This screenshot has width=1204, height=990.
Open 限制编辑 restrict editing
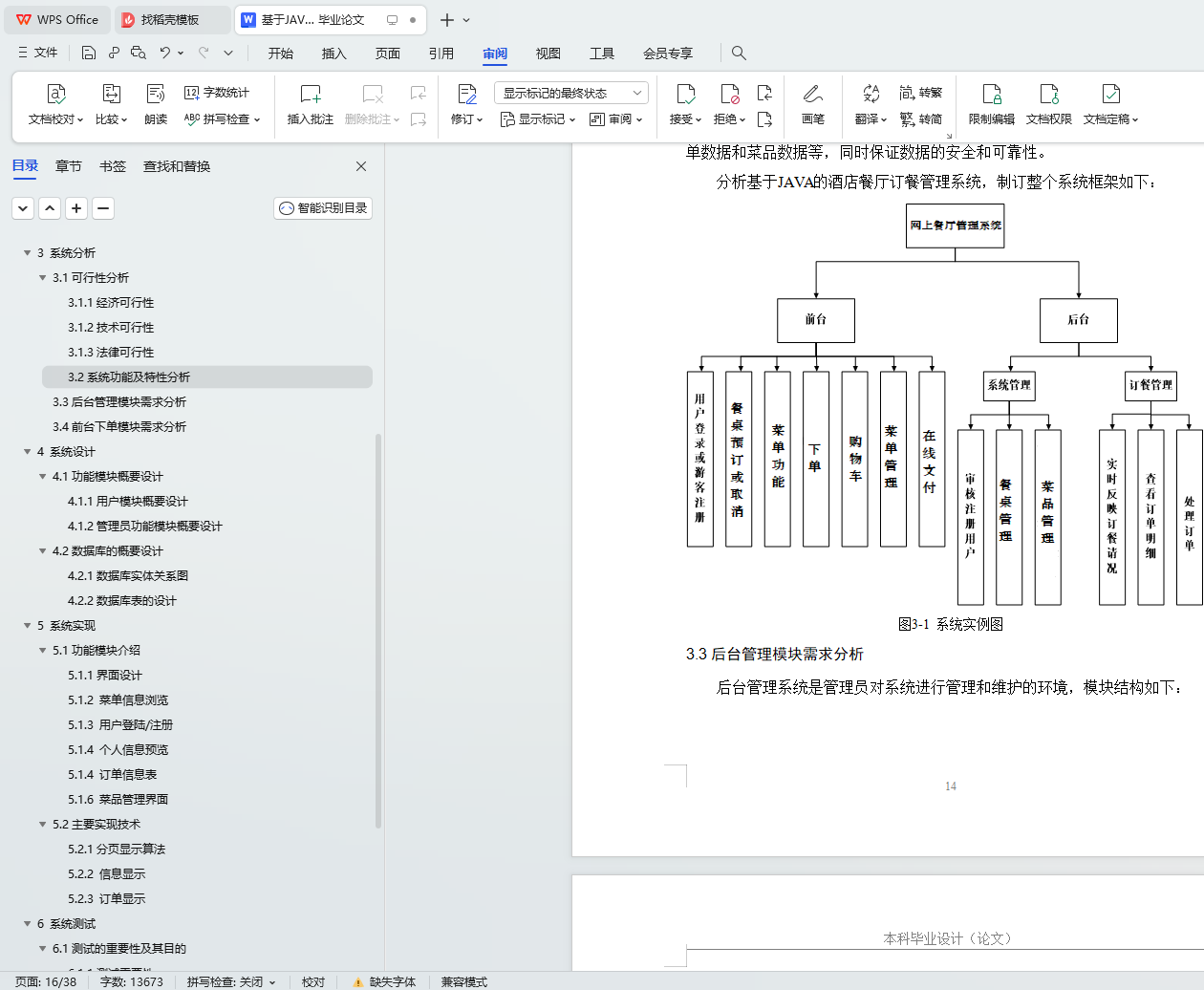pos(992,104)
